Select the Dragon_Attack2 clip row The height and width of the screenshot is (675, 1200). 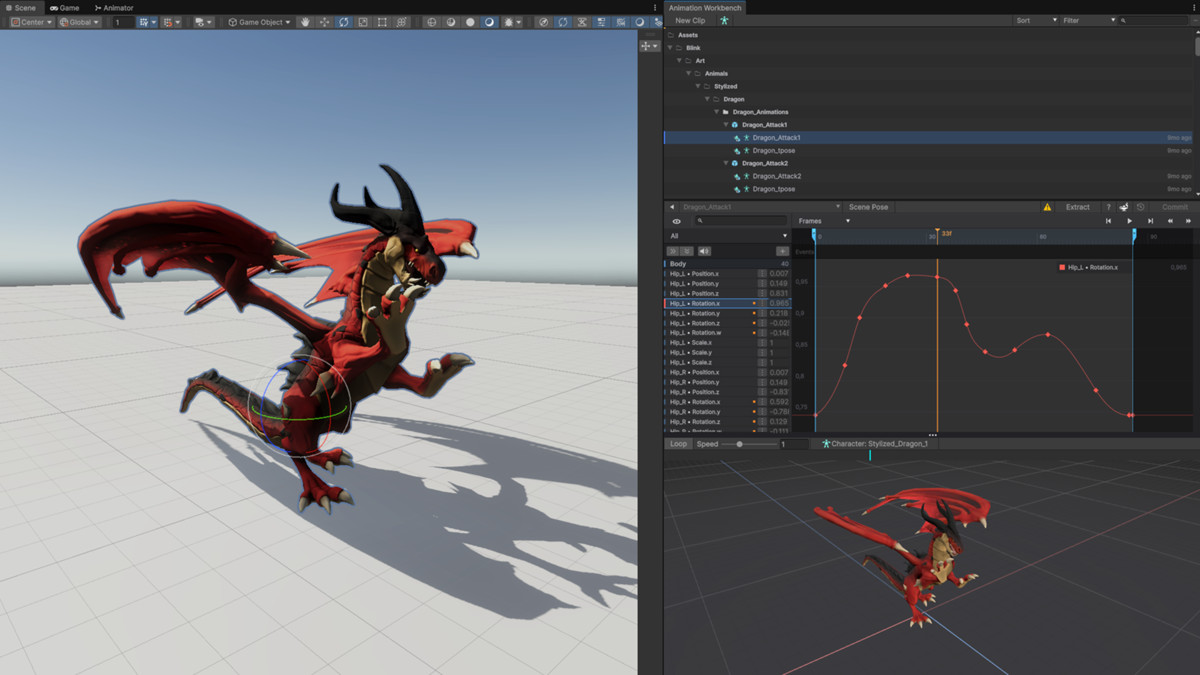click(x=930, y=176)
